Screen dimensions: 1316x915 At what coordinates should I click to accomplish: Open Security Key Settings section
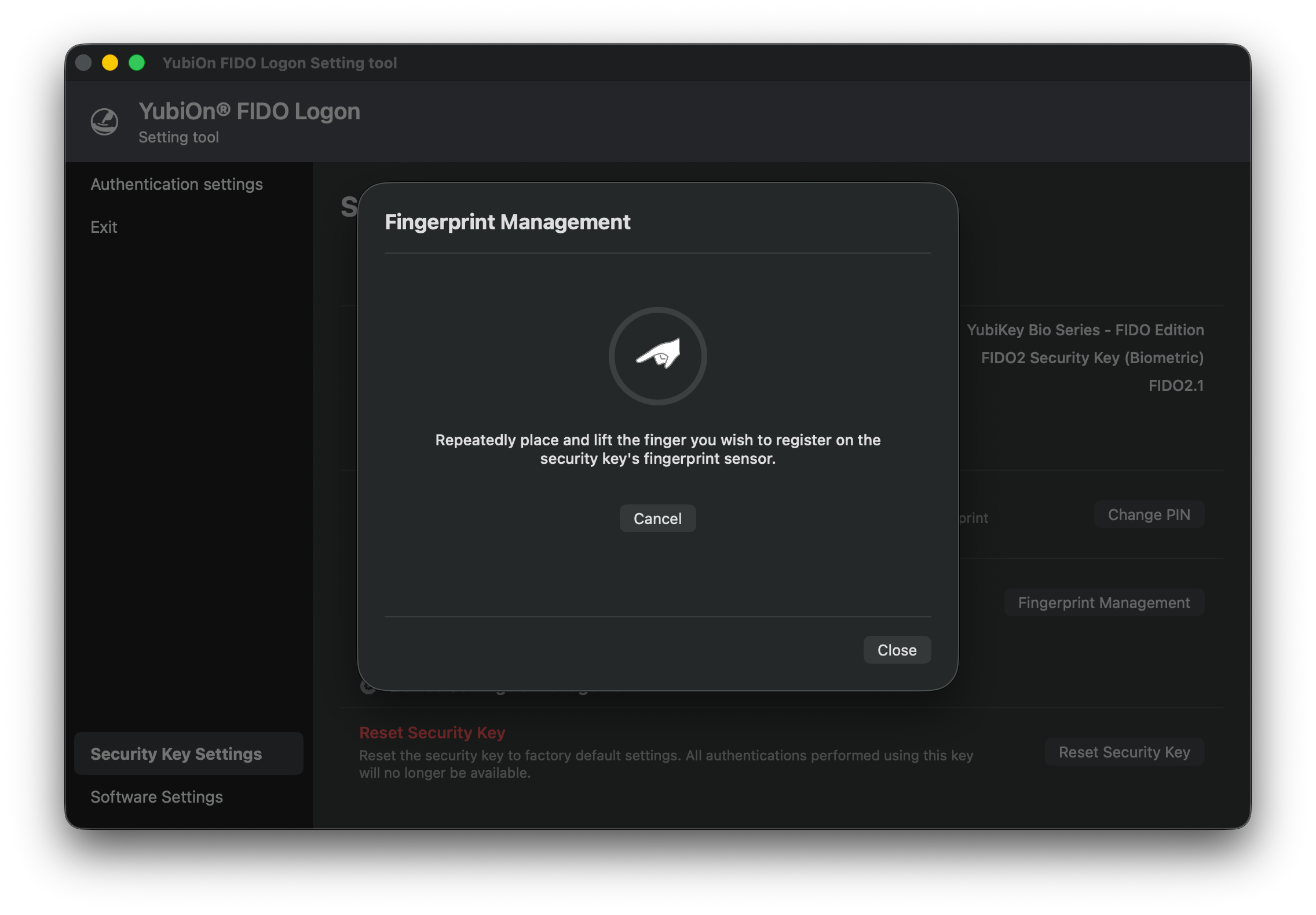coord(189,753)
